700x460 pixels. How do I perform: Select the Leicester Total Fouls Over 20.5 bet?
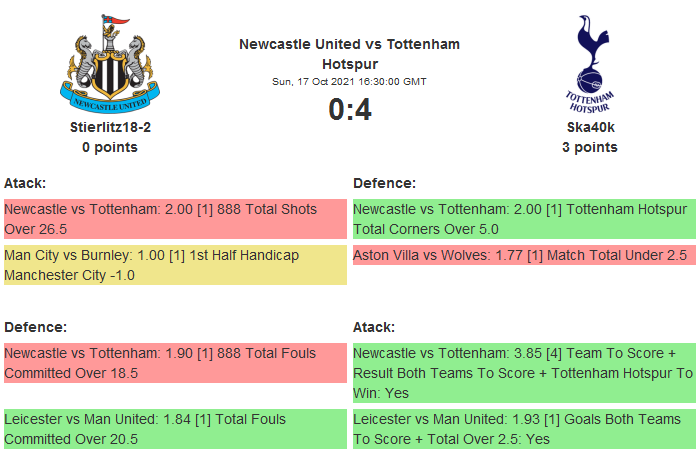[x=175, y=428]
